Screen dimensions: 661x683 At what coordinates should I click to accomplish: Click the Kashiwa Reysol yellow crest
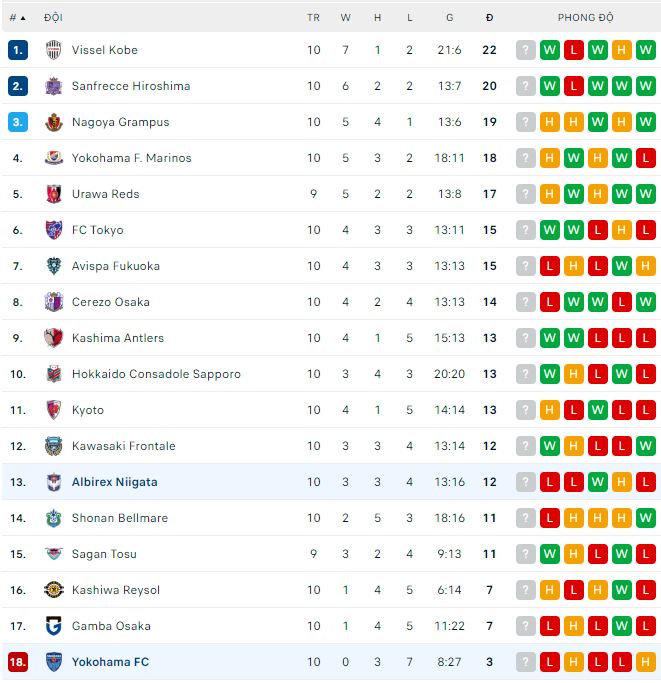(x=54, y=590)
